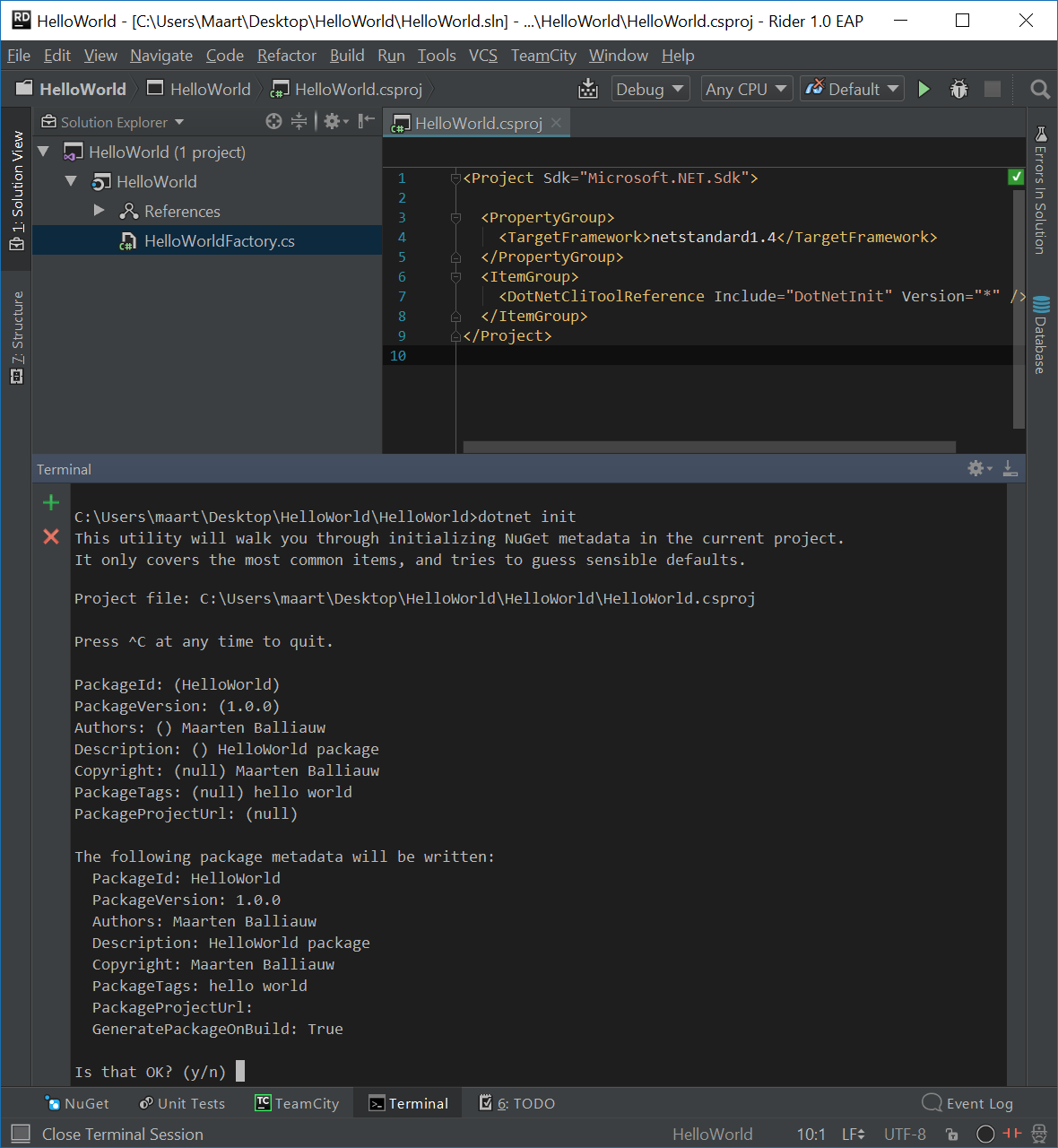Open Errors In Solution side panel
This screenshot has width=1058, height=1148.
(1040, 190)
